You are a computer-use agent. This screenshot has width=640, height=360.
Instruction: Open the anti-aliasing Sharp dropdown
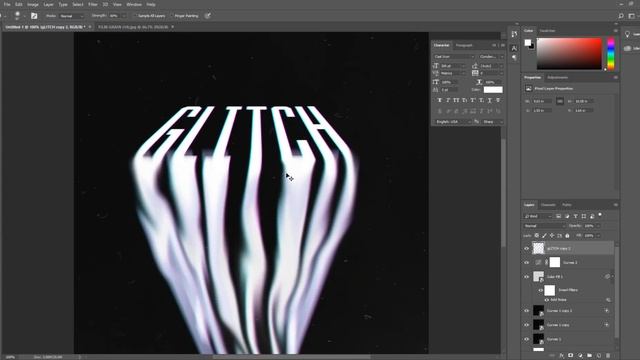tap(493, 122)
